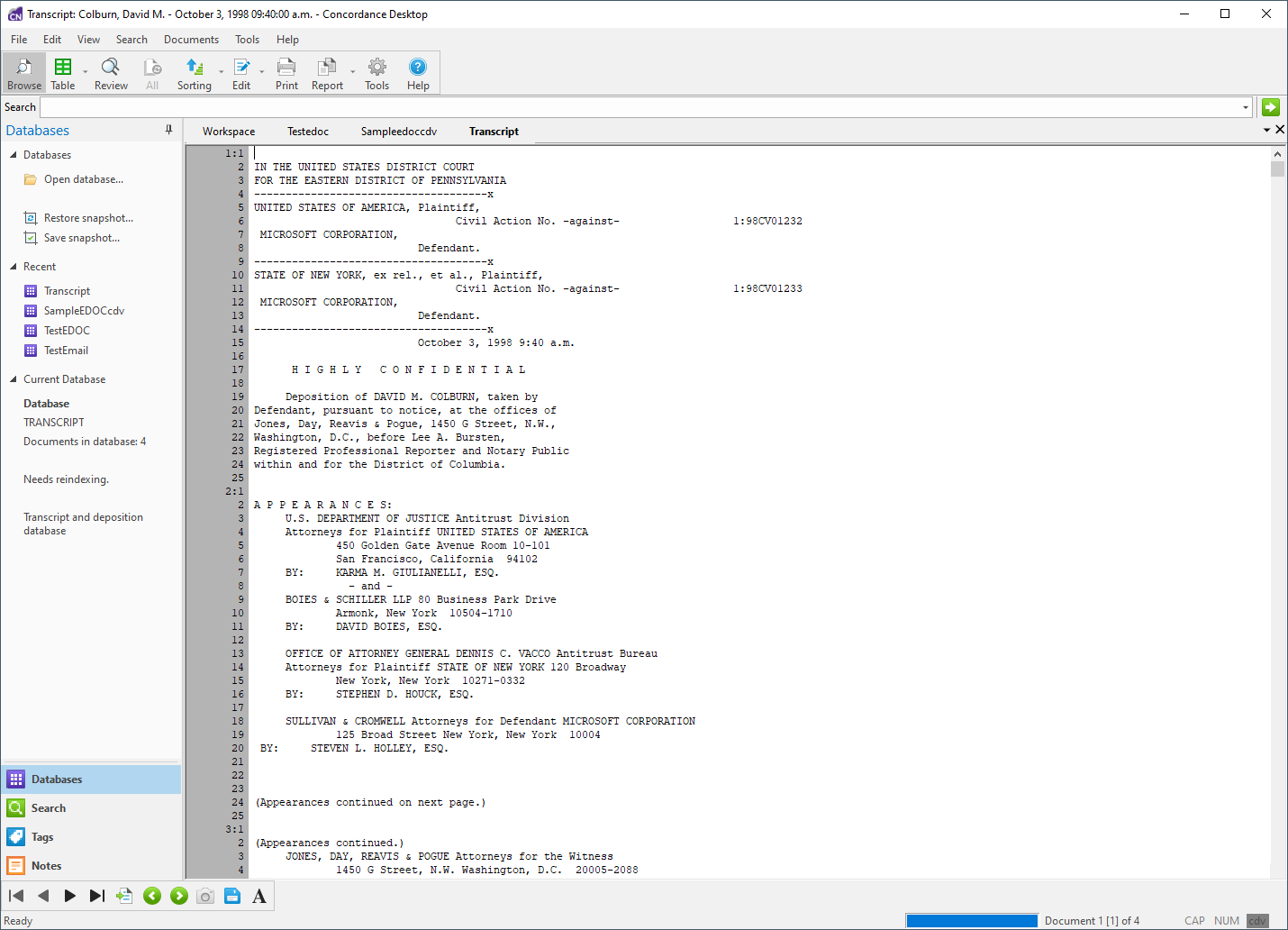The height and width of the screenshot is (930, 1288).
Task: Click 'Document 1 [1] of 4' status text
Action: click(x=1092, y=921)
